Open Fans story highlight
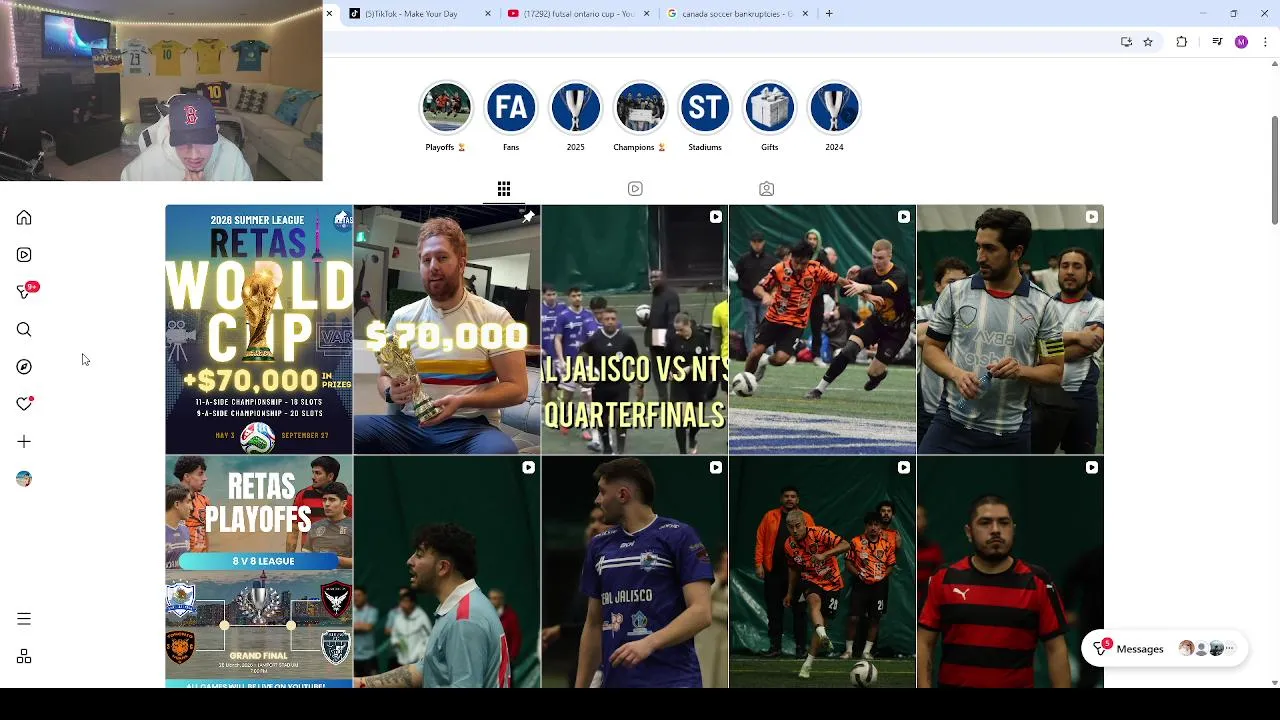Image resolution: width=1280 pixels, height=720 pixels. tap(511, 108)
